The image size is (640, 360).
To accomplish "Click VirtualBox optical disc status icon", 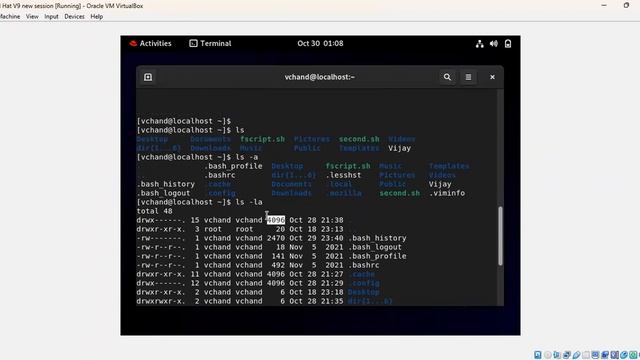I will click(548, 355).
